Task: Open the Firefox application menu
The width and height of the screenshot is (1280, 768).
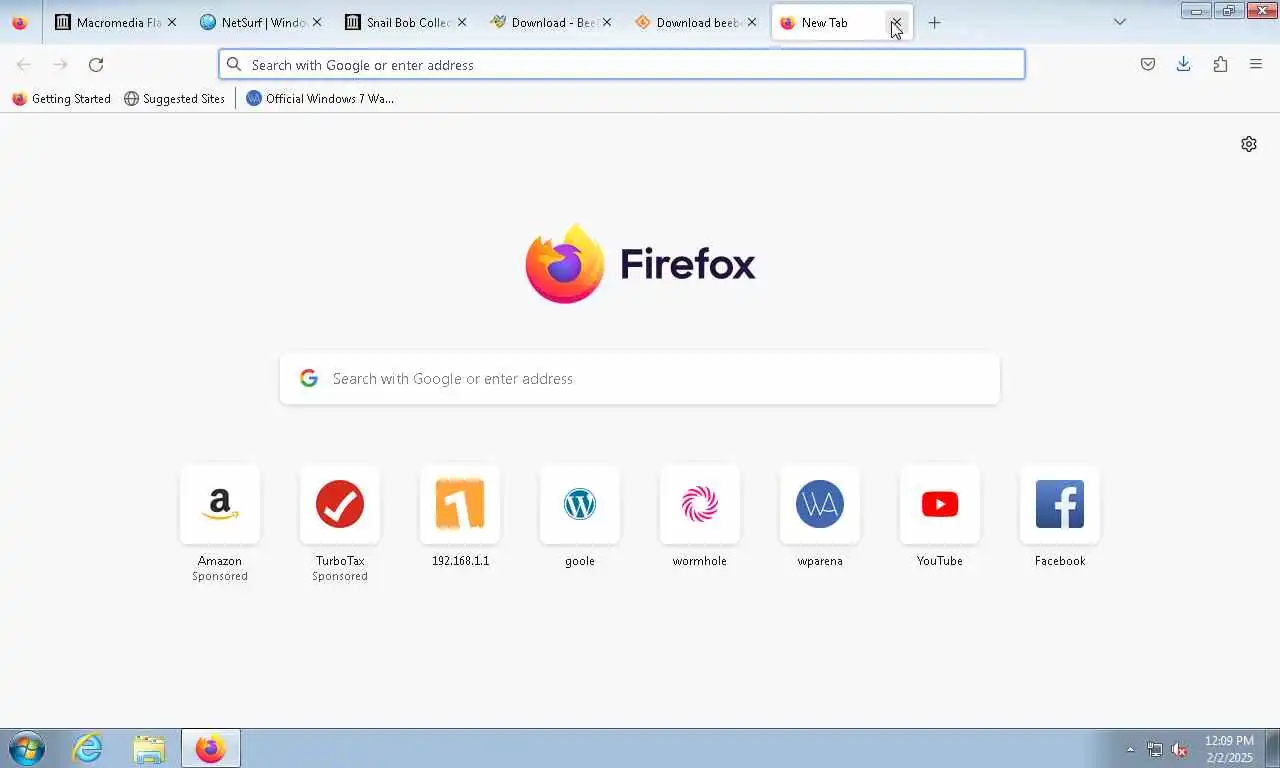Action: pos(1256,65)
